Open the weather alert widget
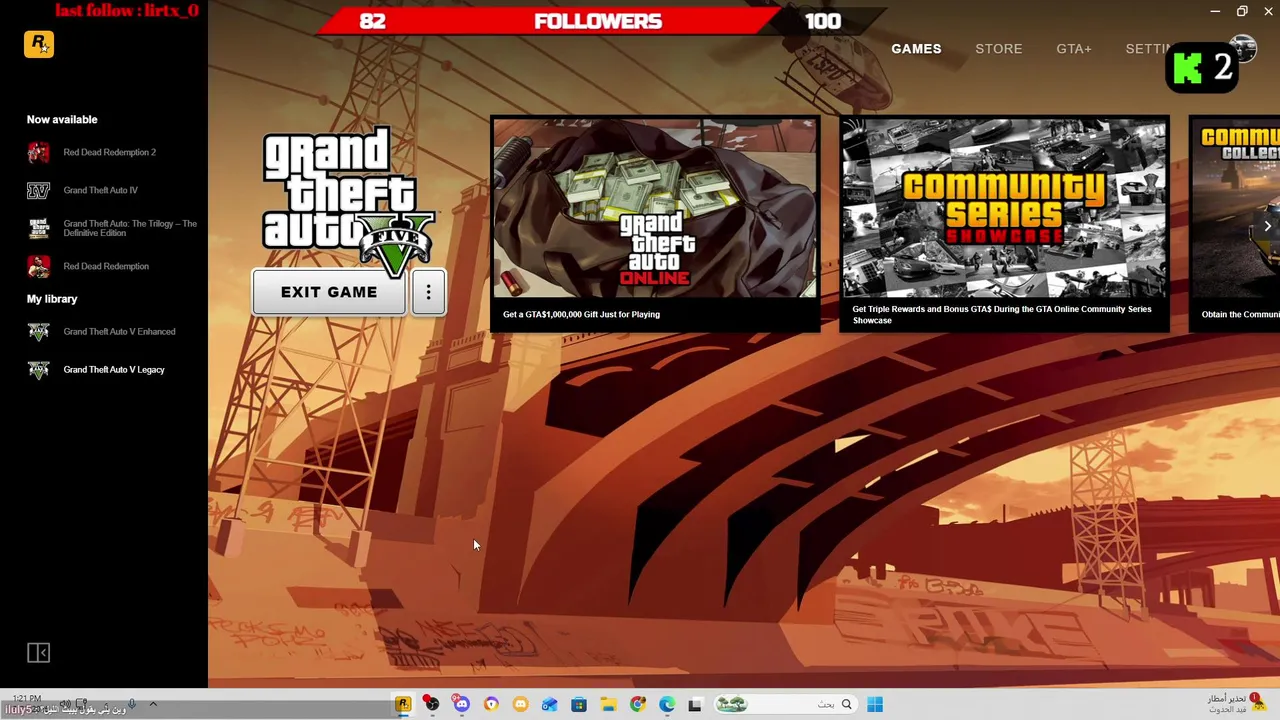This screenshot has height=720, width=1280. tap(1236, 703)
